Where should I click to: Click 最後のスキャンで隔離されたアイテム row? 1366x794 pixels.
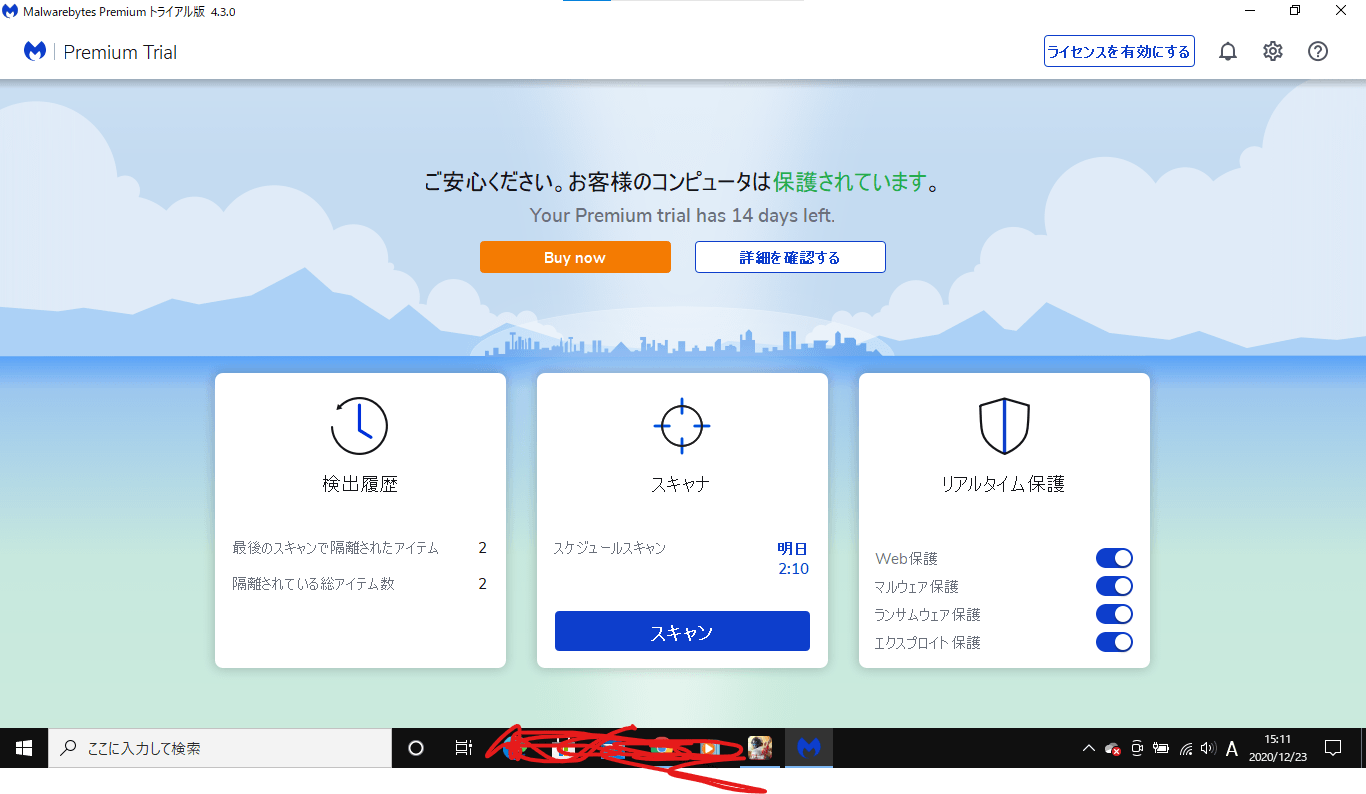360,548
